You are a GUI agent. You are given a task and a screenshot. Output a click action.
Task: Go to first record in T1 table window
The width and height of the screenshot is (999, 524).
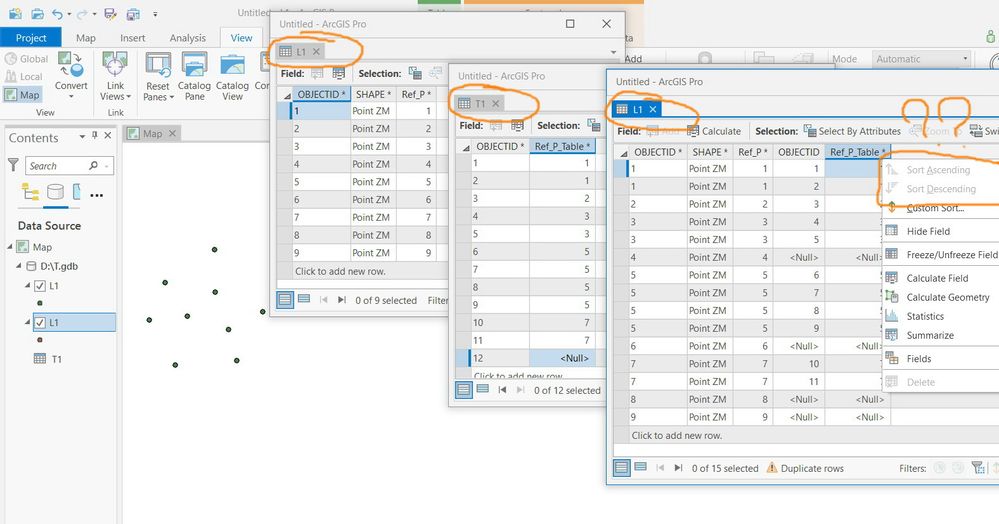click(502, 389)
